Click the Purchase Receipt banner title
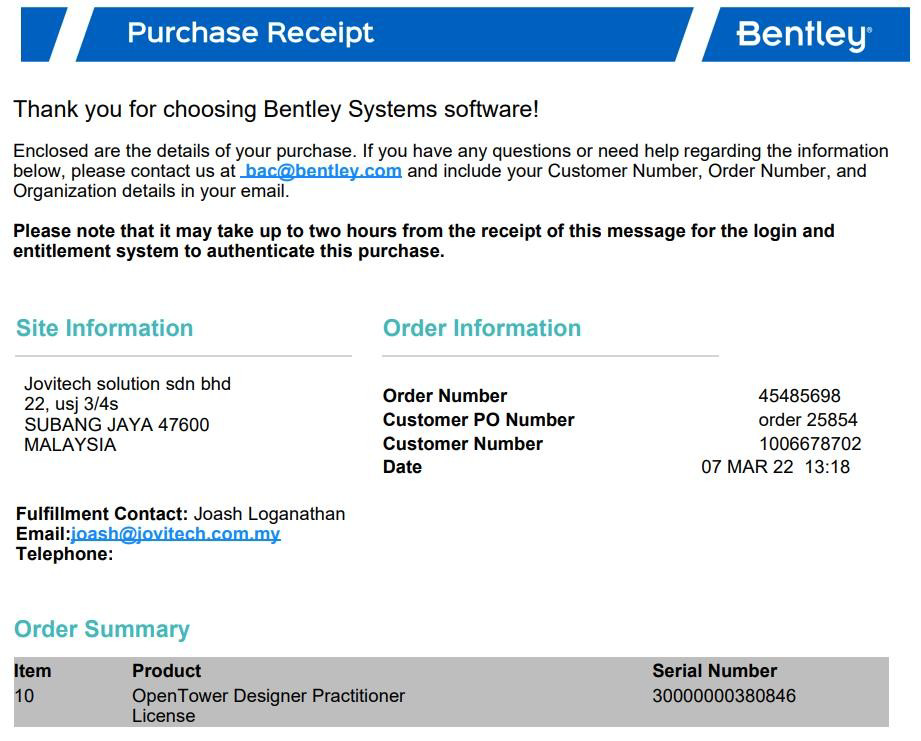This screenshot has width=921, height=741. click(250, 33)
